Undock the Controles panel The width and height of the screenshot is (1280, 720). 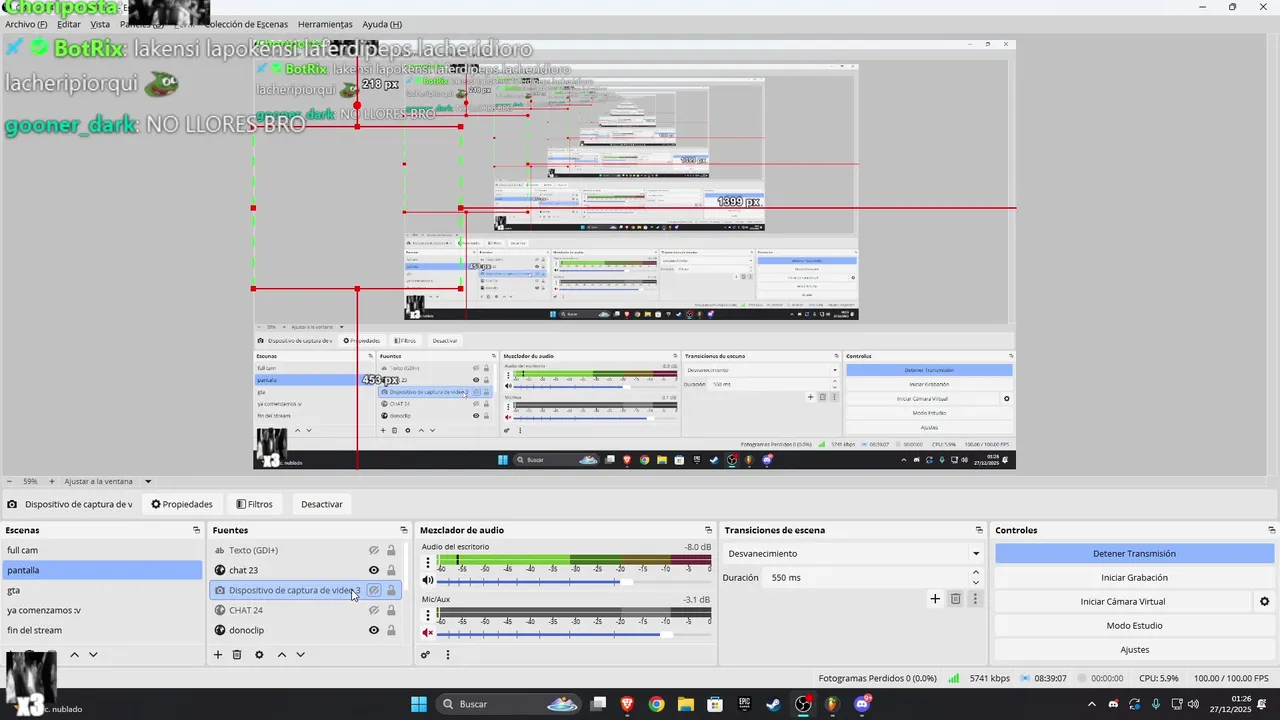click(1271, 530)
